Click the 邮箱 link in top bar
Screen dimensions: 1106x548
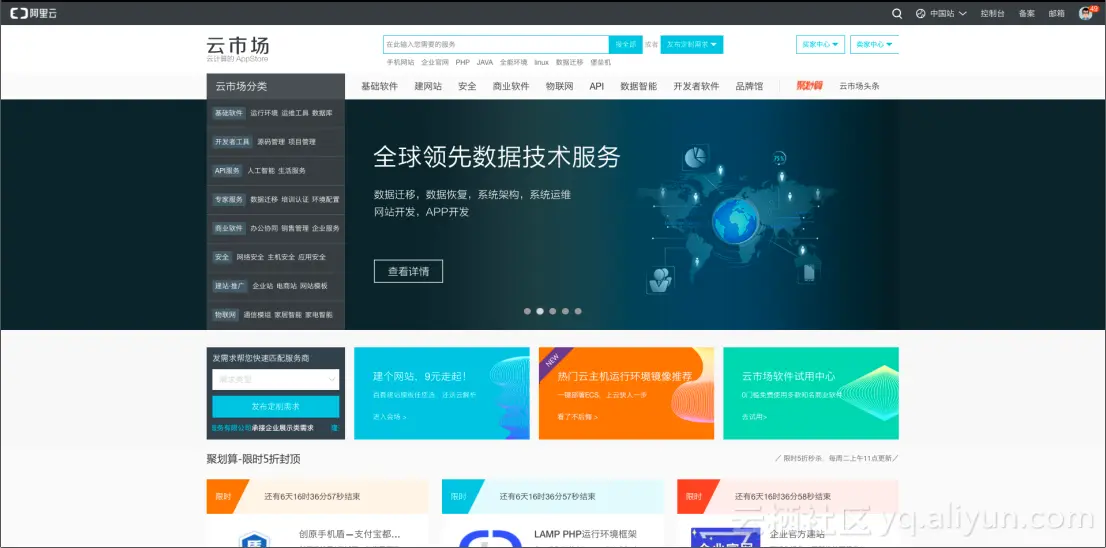click(x=1057, y=13)
